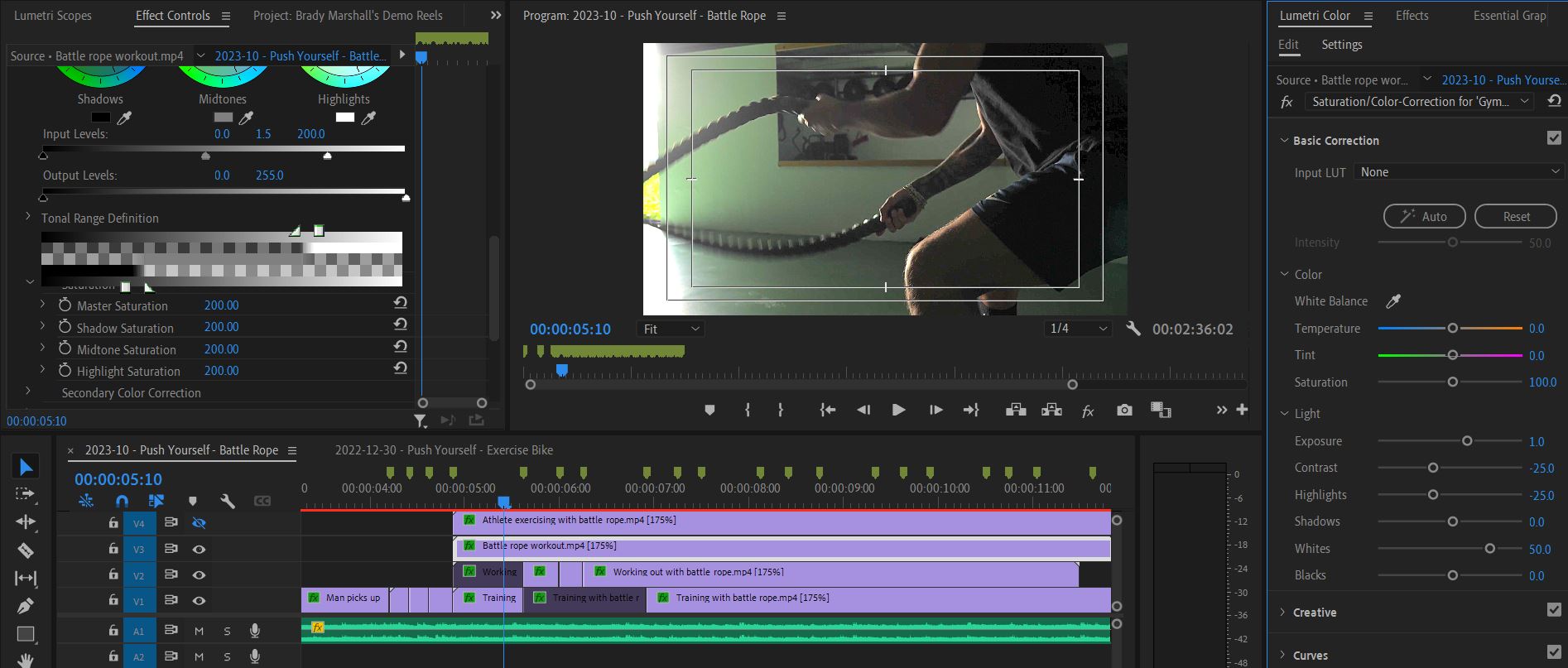1568x668 pixels.
Task: Pick the Midtones eyedropper
Action: (x=246, y=118)
